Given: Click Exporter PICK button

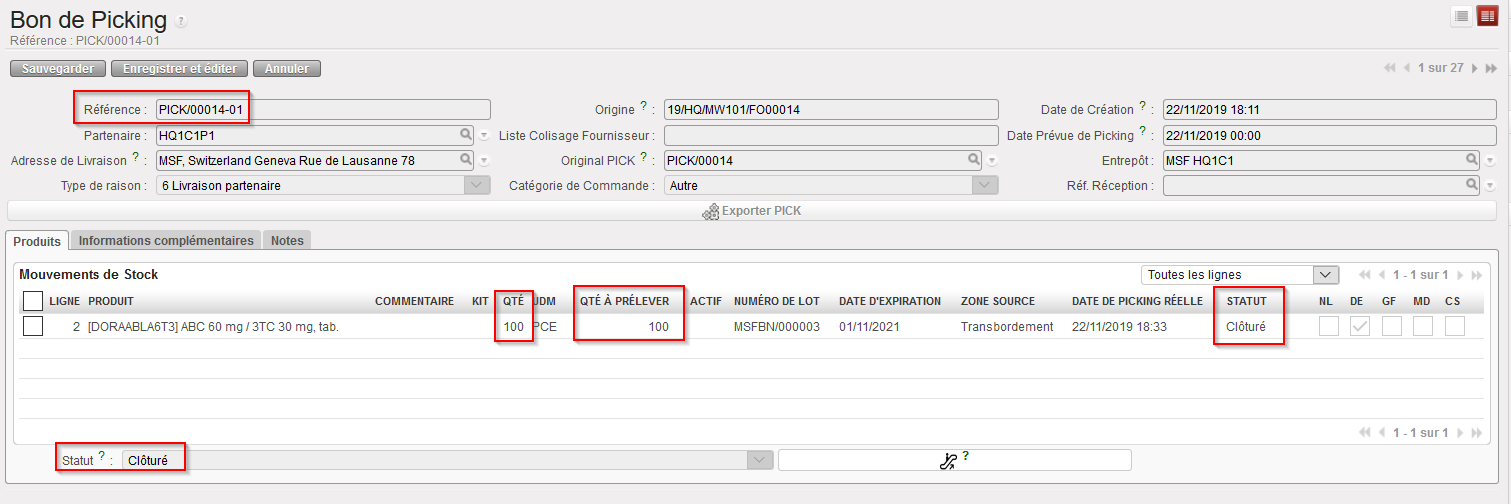Looking at the screenshot, I should [752, 211].
